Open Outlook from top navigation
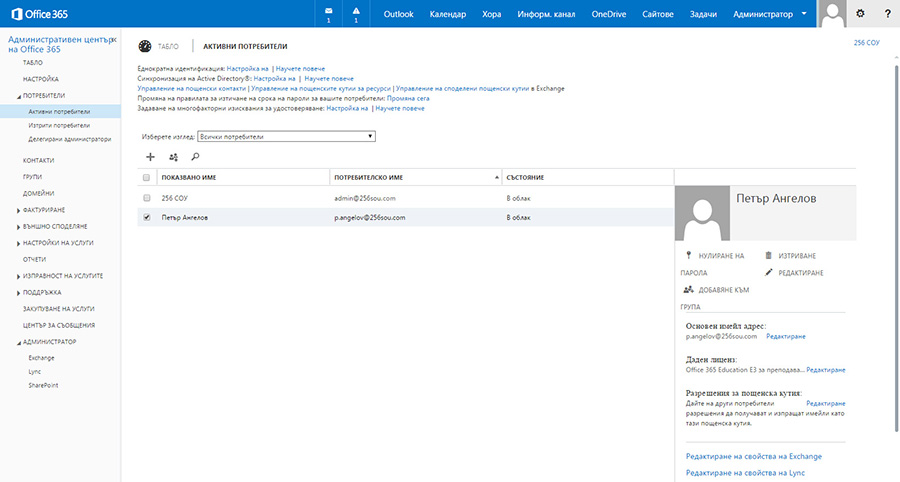The image size is (900, 482). click(x=398, y=14)
